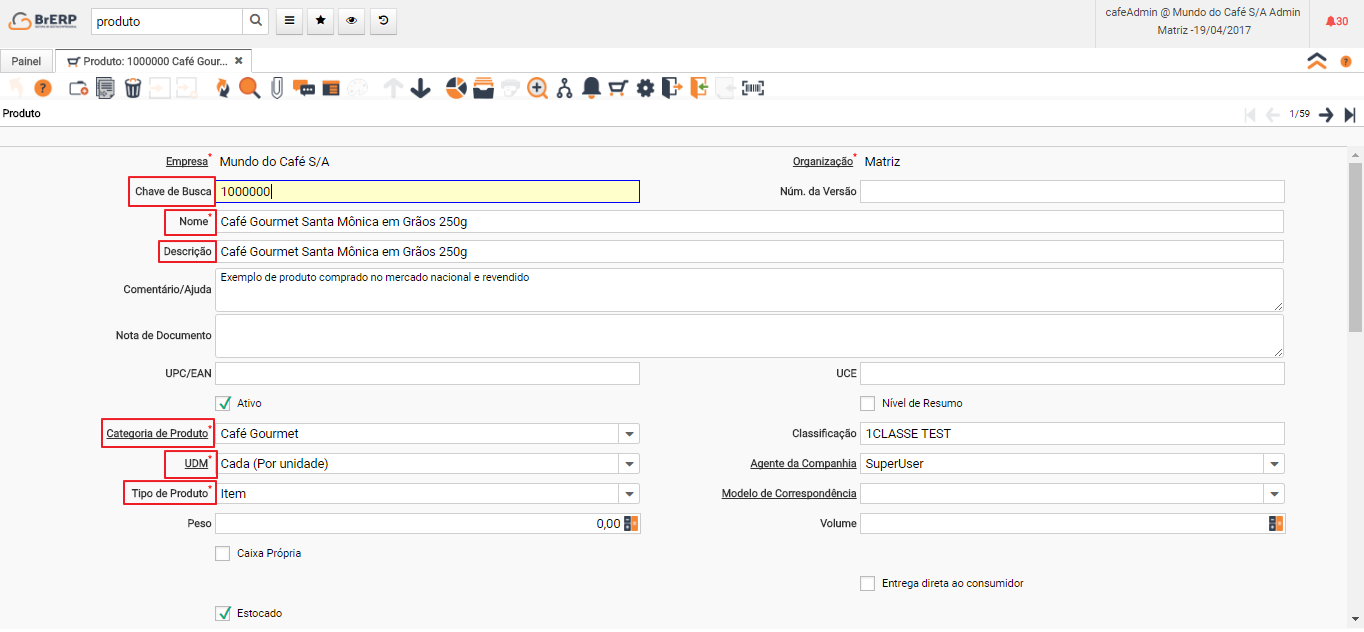Open the orange magnifier find record tool
Image resolution: width=1364 pixels, height=632 pixels.
[249, 88]
